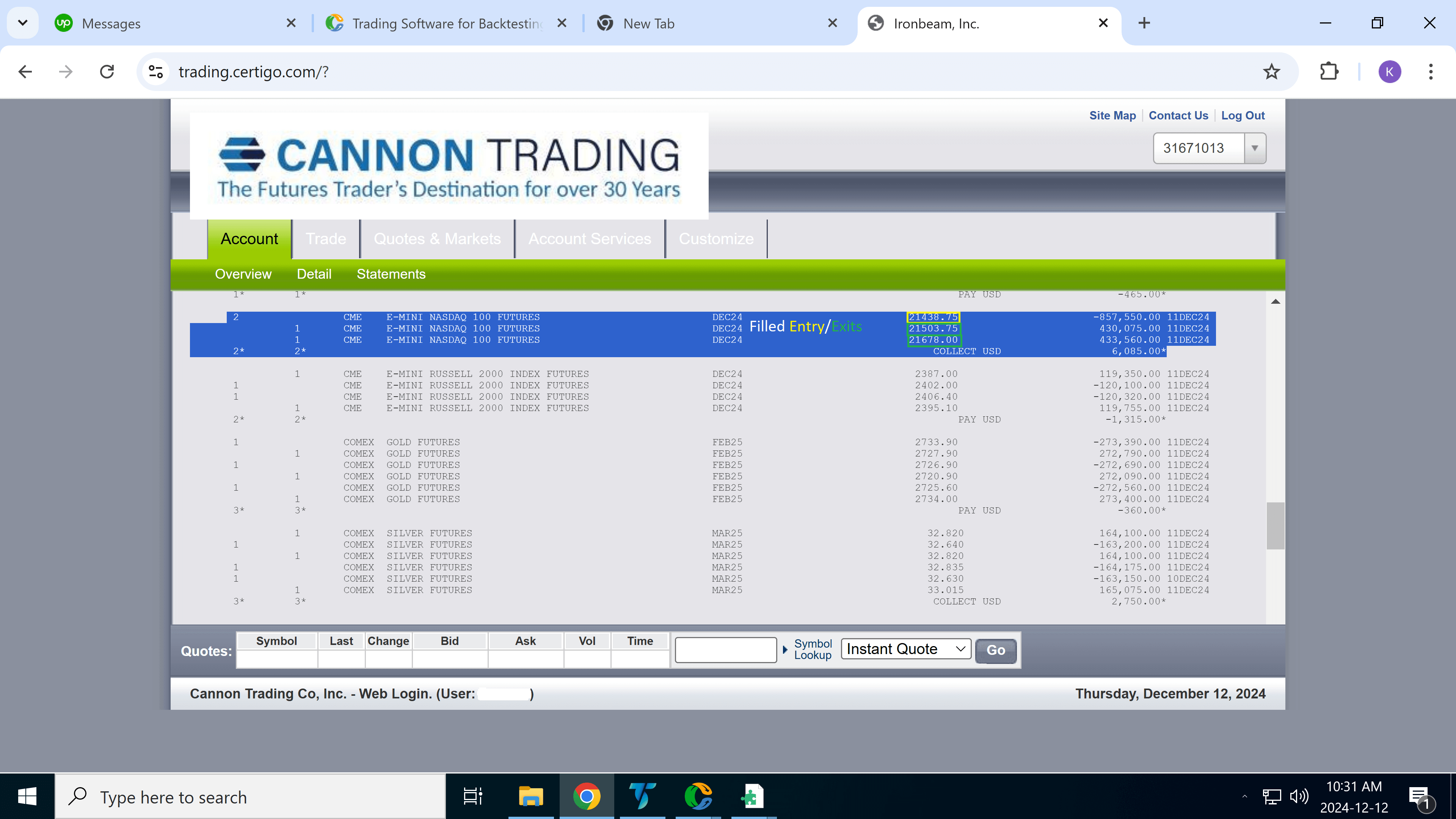Viewport: 1456px width, 819px height.
Task: Click the Nasdaq fill price 21438.75
Action: click(933, 317)
